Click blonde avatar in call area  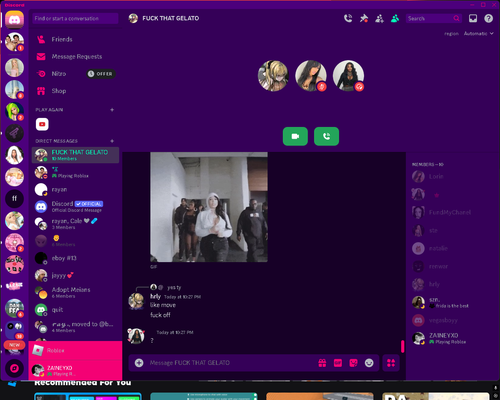point(273,76)
